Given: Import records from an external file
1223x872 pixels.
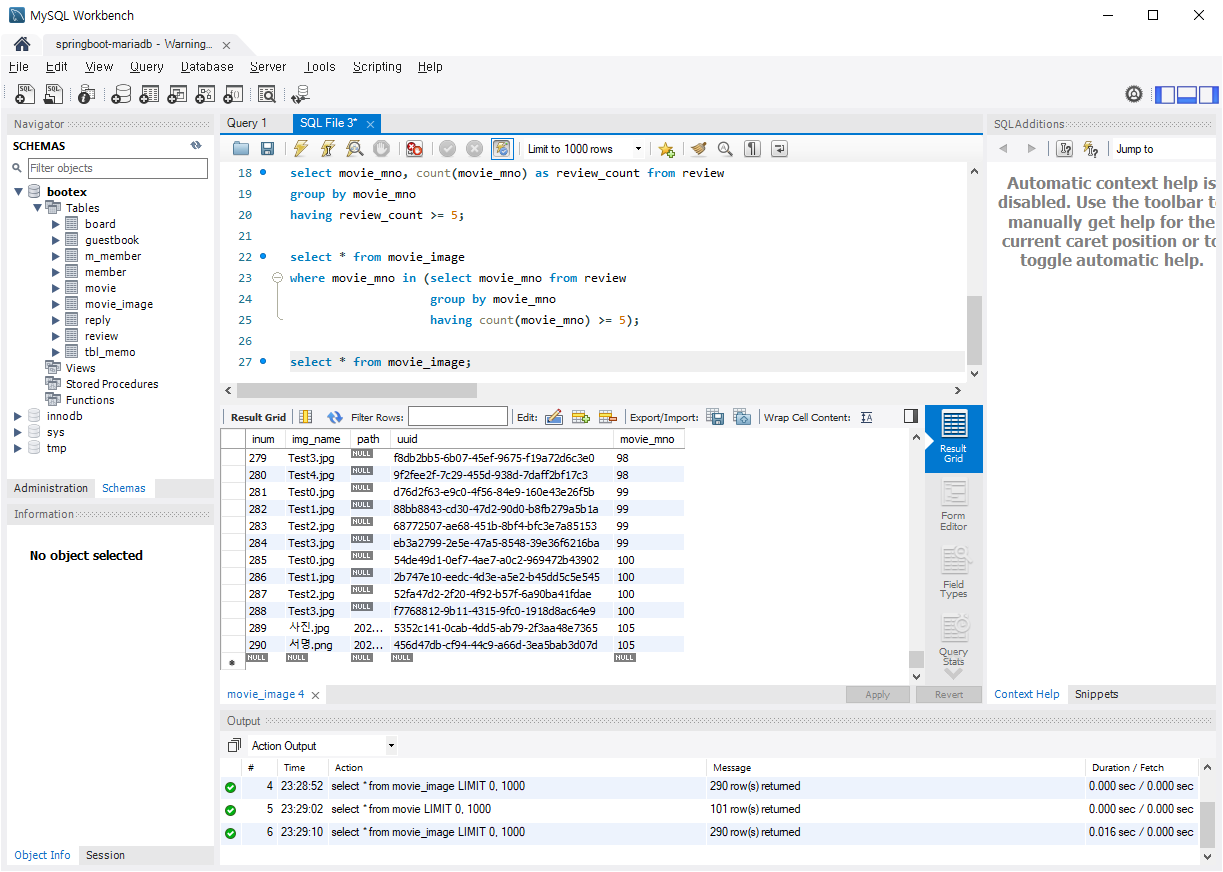Looking at the screenshot, I should point(741,417).
